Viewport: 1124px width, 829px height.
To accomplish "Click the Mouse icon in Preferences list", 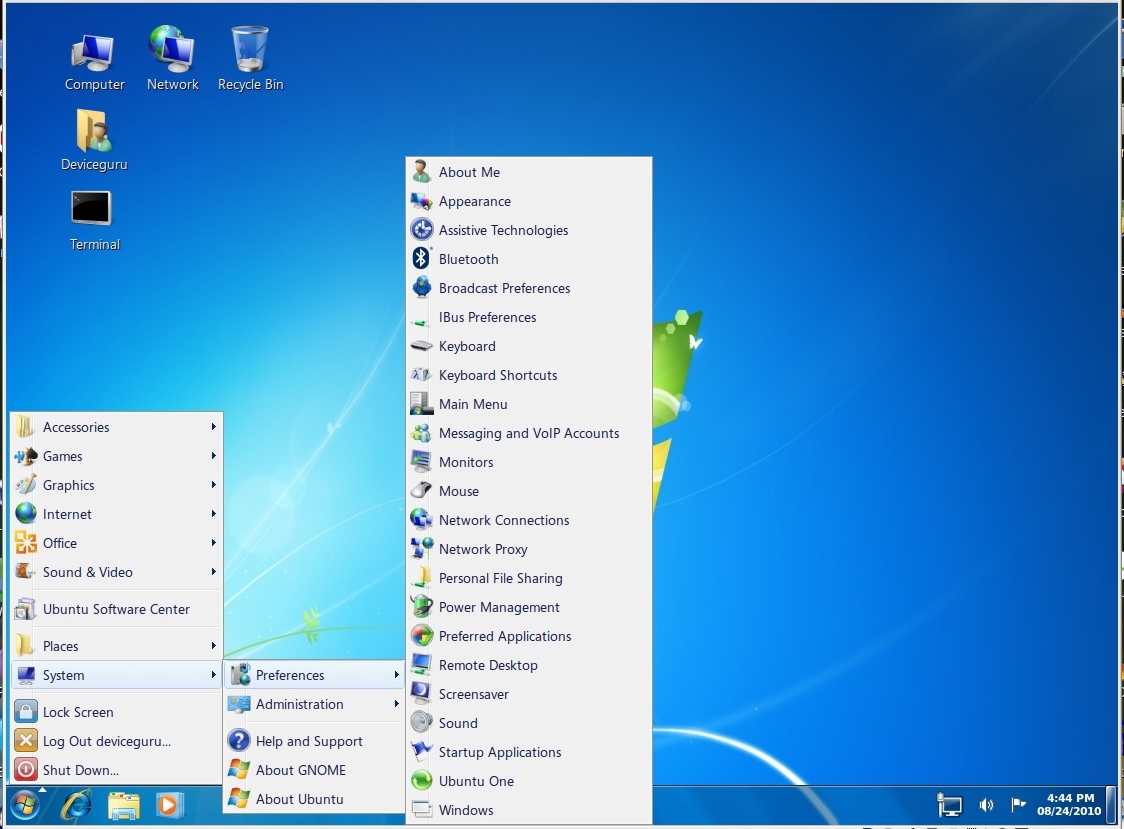I will click(x=422, y=491).
